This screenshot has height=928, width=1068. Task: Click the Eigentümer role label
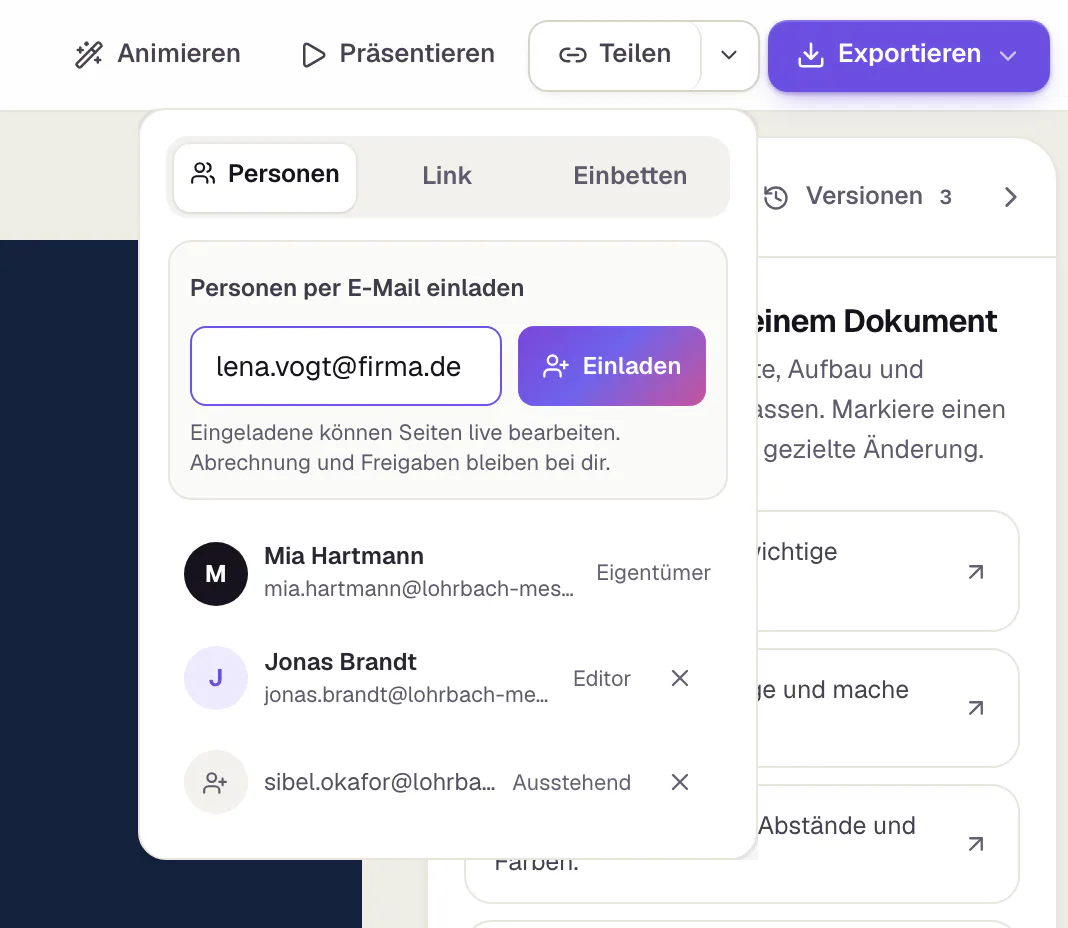tap(653, 573)
